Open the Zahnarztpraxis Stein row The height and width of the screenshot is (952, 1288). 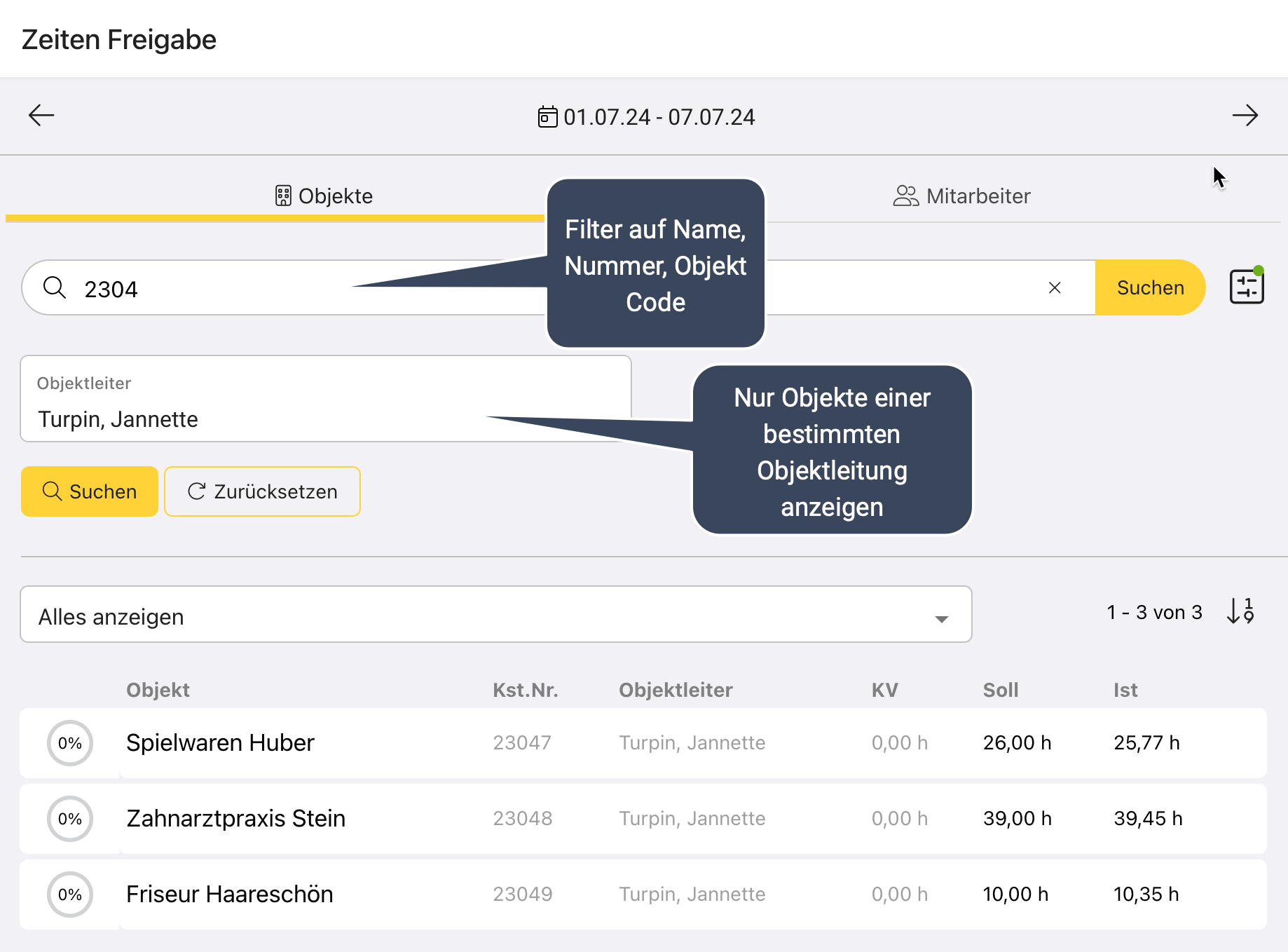coord(235,819)
